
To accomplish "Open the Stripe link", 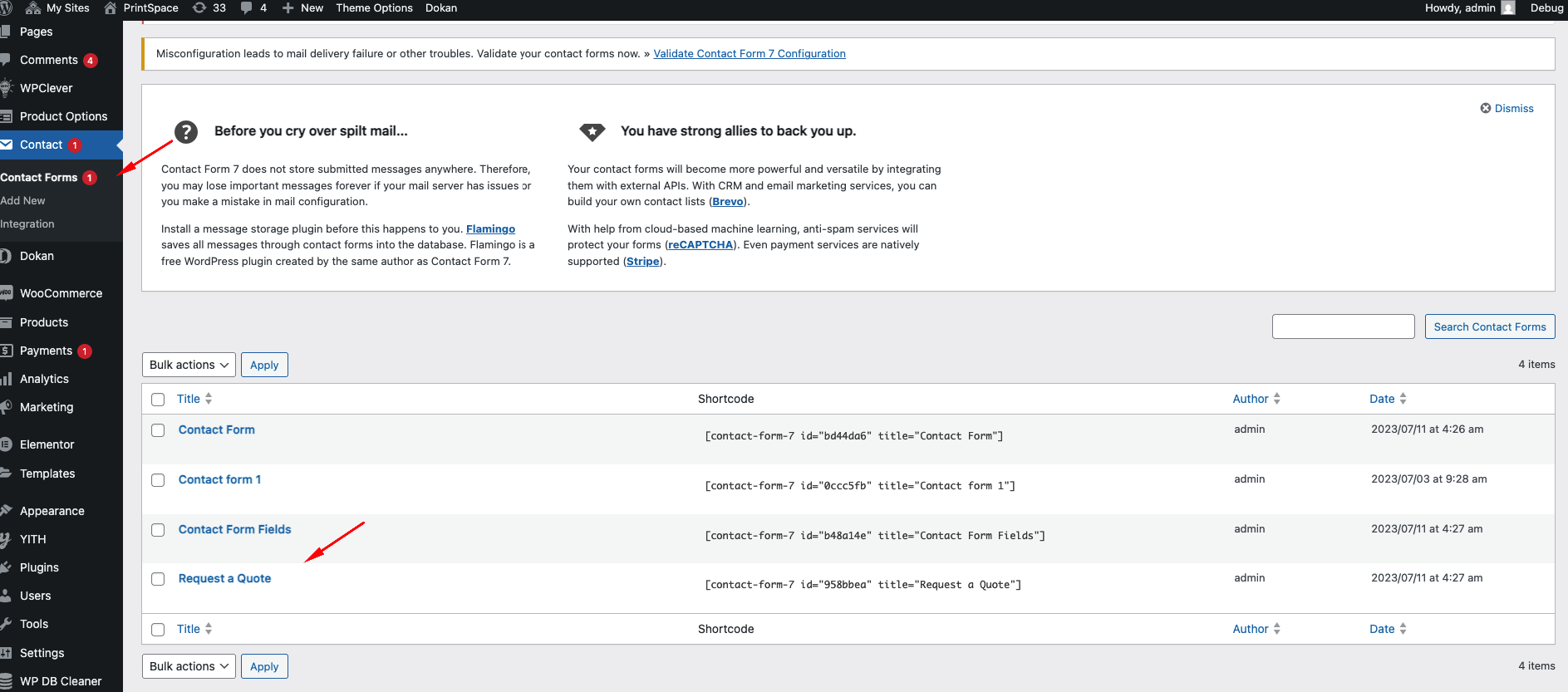I will point(643,261).
